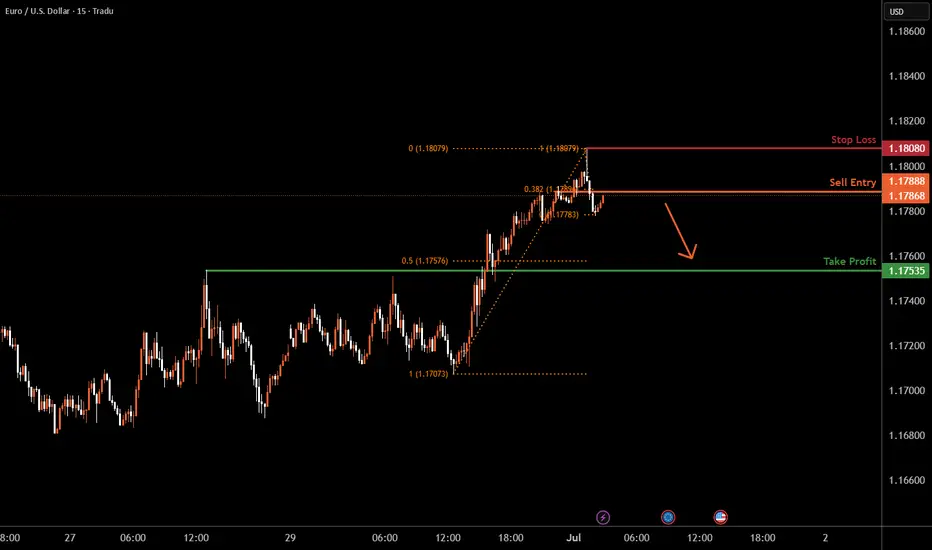Click the US flag economic event icon
The height and width of the screenshot is (550, 932).
tap(720, 517)
